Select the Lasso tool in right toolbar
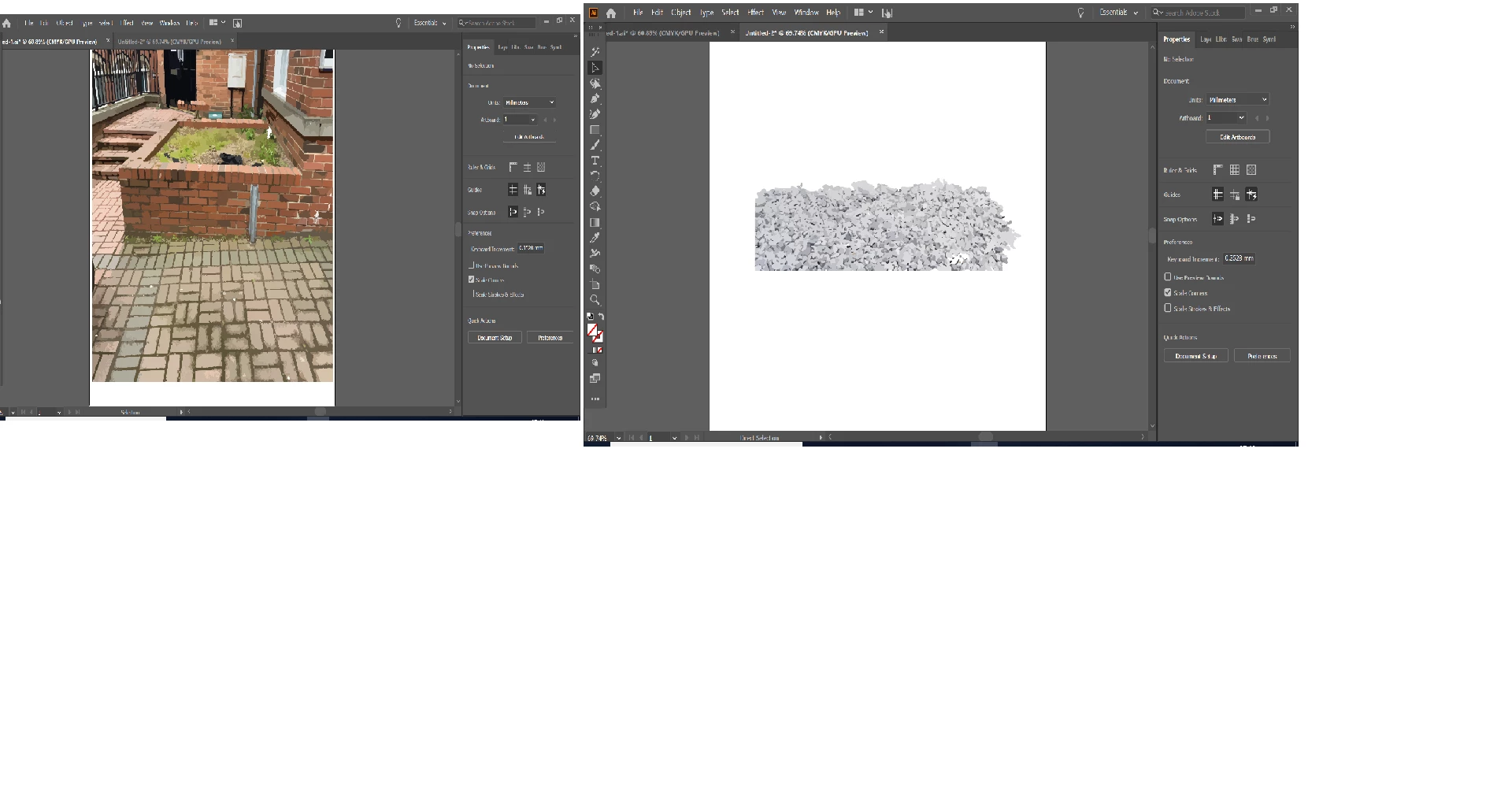This screenshot has height=812, width=1512. pos(595,83)
